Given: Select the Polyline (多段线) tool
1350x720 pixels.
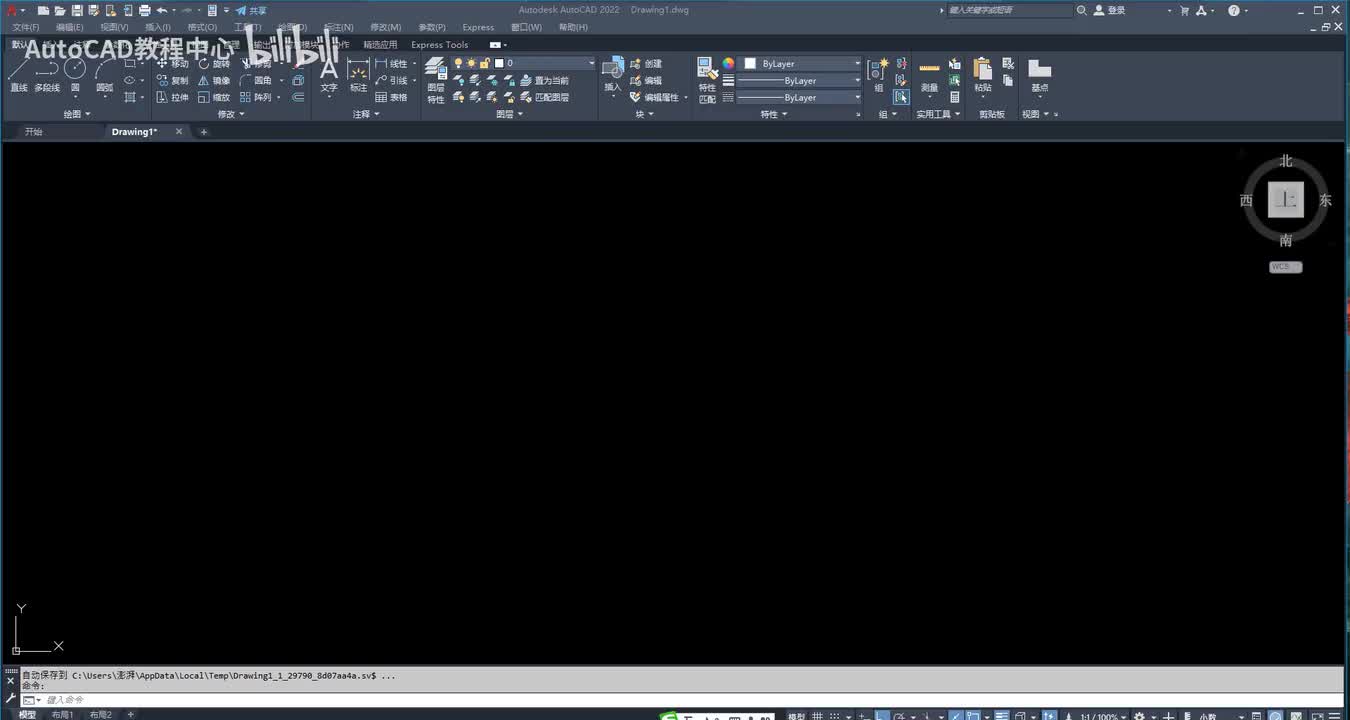Looking at the screenshot, I should [47, 75].
